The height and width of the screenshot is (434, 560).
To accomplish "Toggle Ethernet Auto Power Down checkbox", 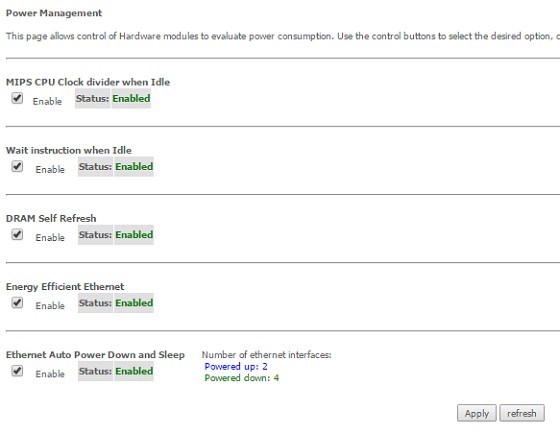I will coord(17,371).
